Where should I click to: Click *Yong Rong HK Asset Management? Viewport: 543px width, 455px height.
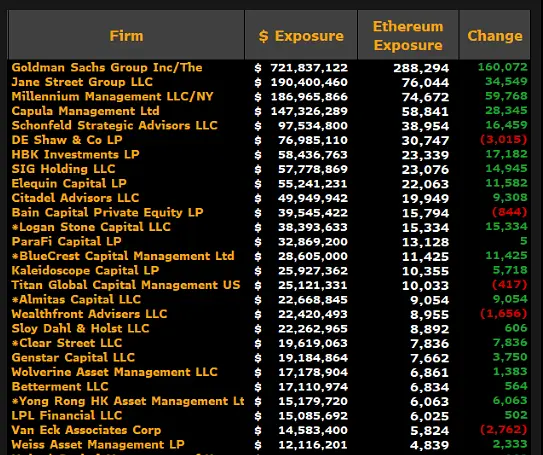[x=128, y=401]
